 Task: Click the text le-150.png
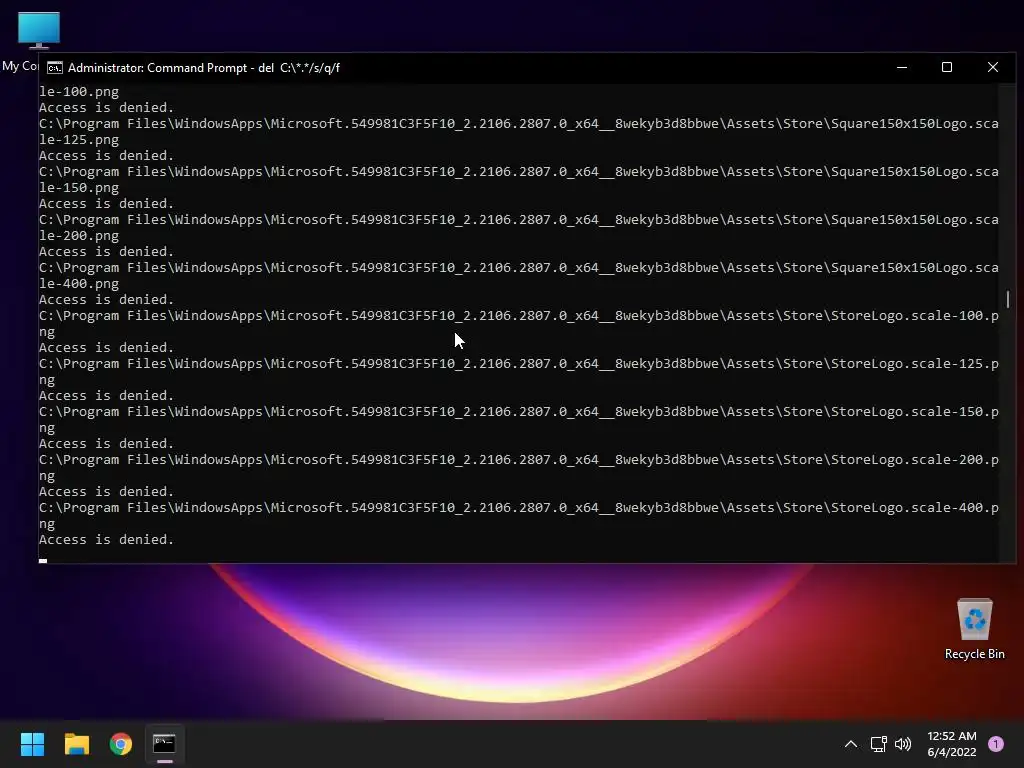(79, 188)
